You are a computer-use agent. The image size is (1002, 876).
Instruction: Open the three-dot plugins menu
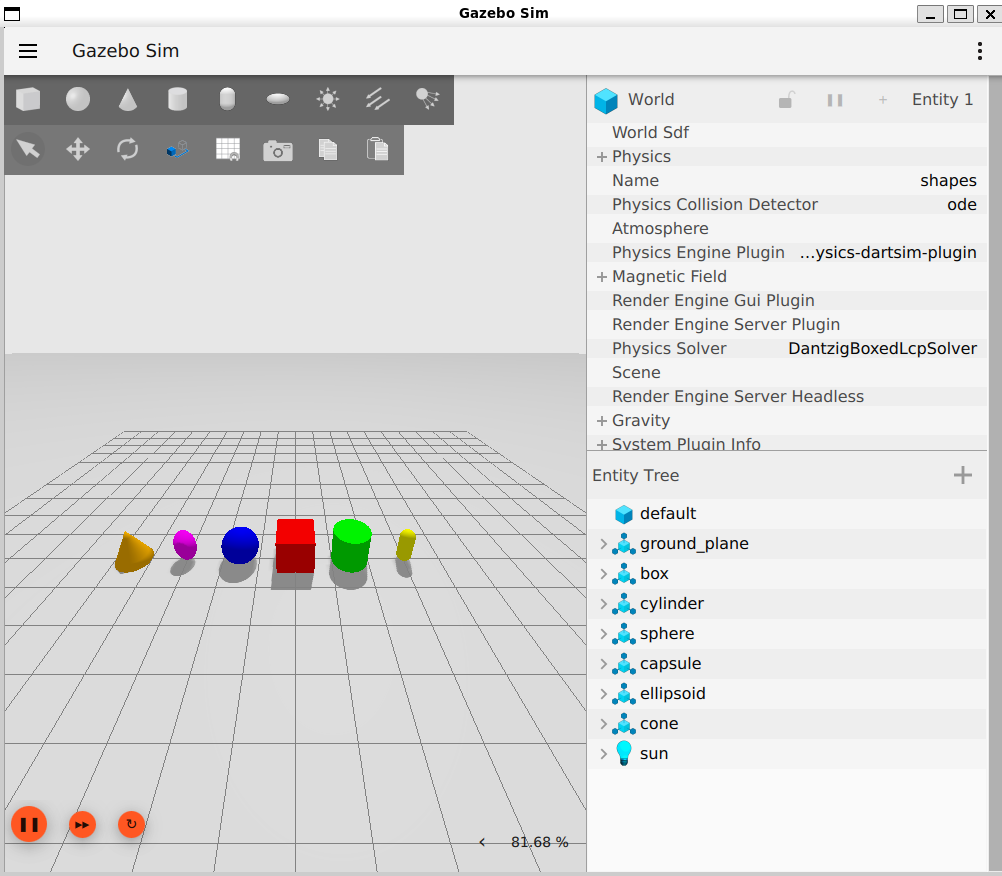(979, 51)
